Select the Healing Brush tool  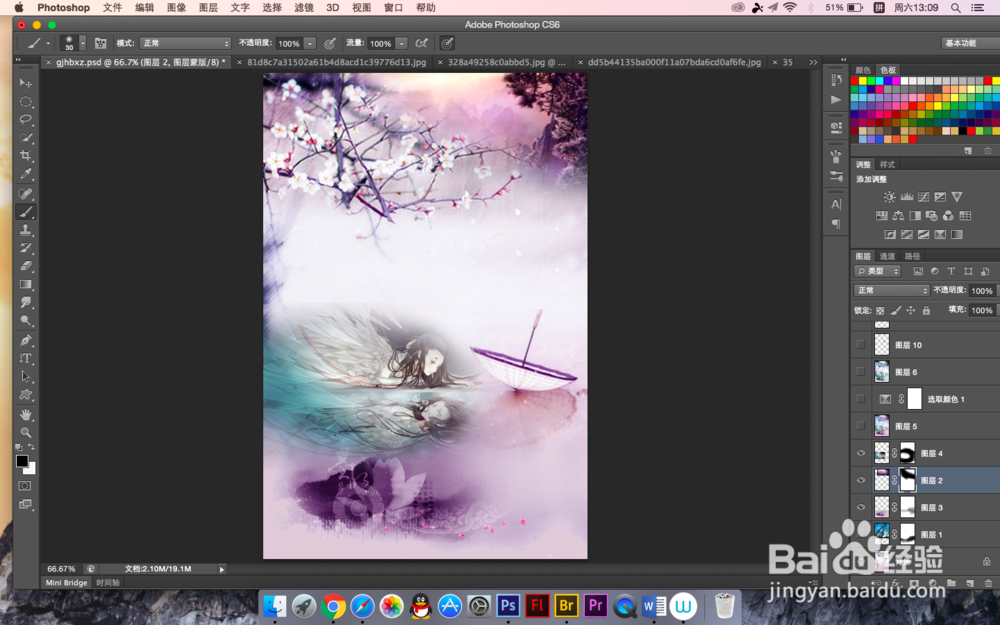(26, 194)
